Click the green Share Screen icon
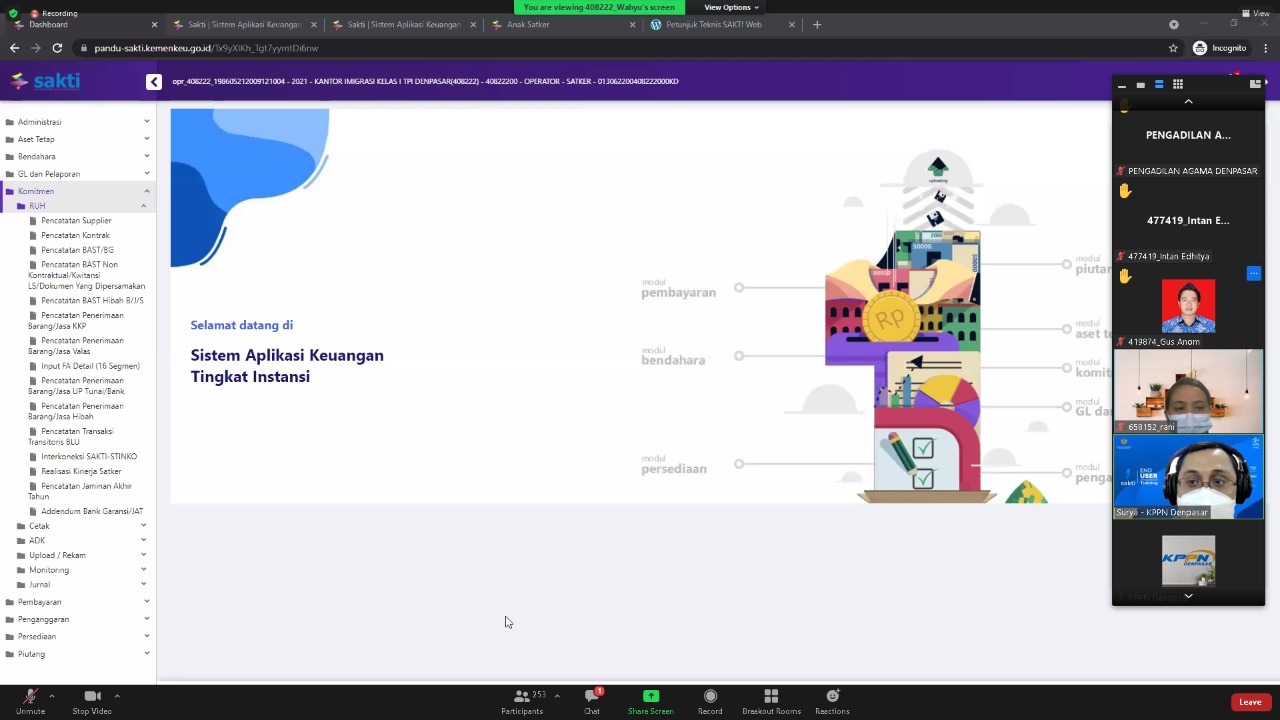 point(650,697)
